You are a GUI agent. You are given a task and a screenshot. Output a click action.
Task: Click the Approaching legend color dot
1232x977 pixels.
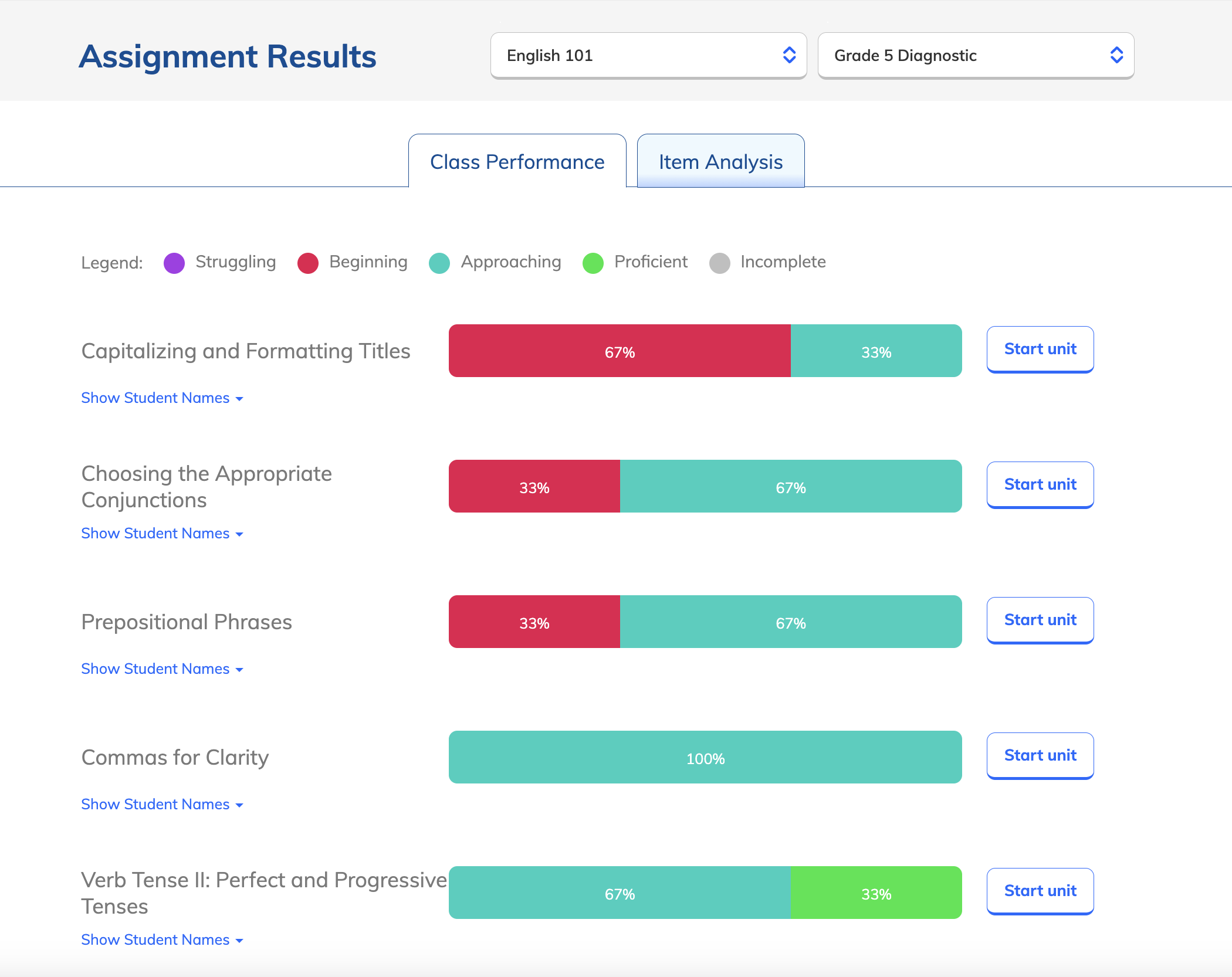pyautogui.click(x=439, y=263)
